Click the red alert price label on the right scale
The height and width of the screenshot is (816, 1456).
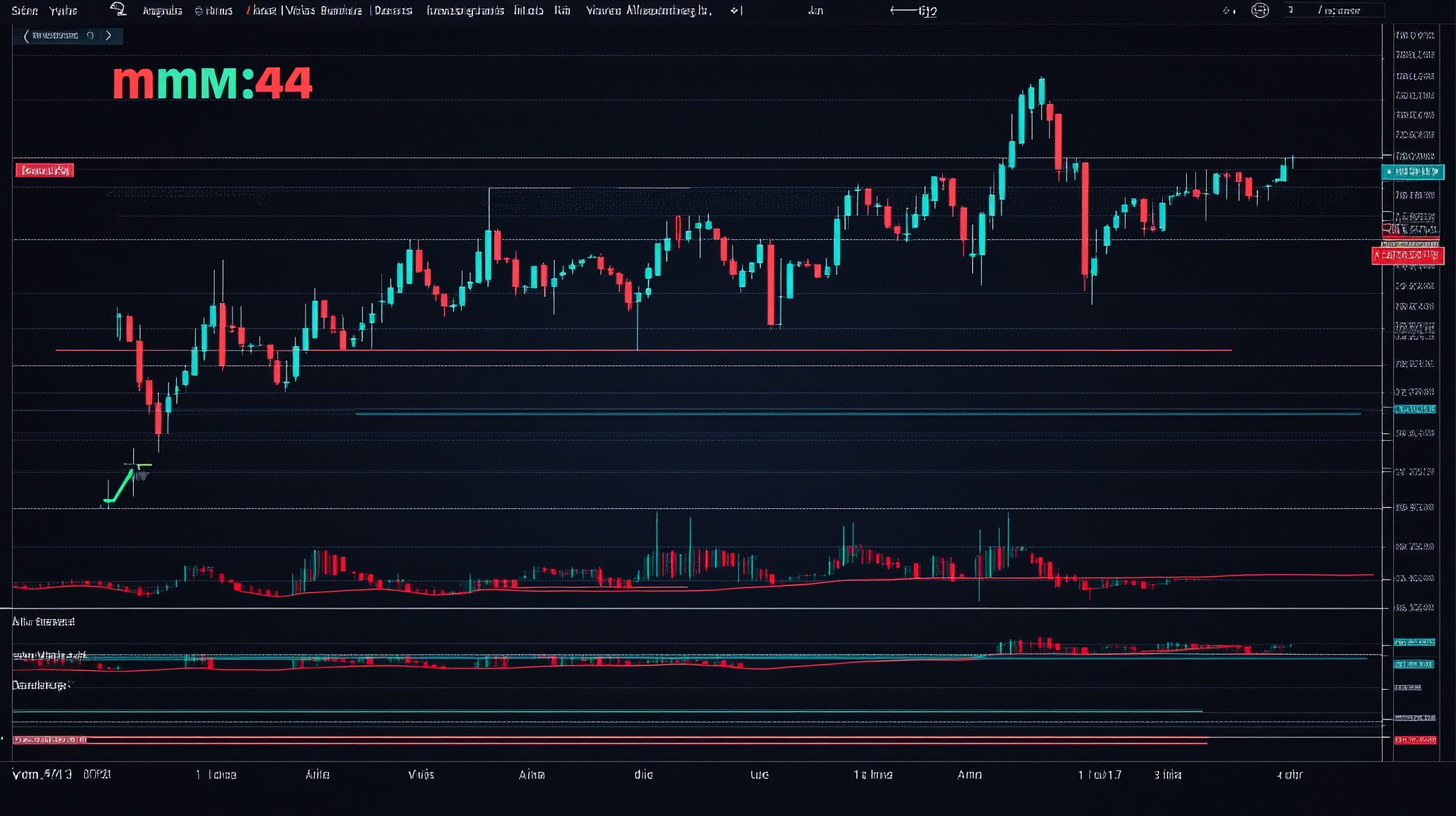pyautogui.click(x=1410, y=255)
